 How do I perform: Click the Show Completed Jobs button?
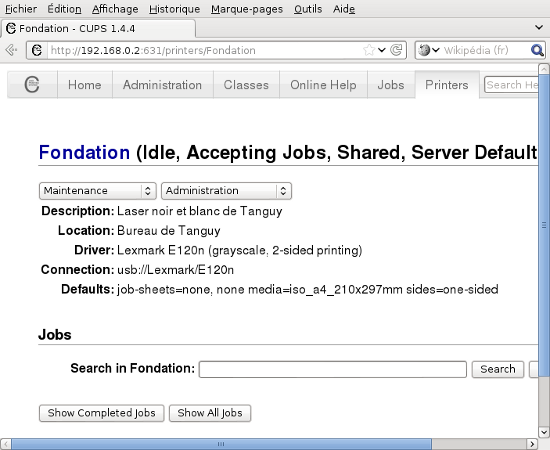[x=102, y=413]
